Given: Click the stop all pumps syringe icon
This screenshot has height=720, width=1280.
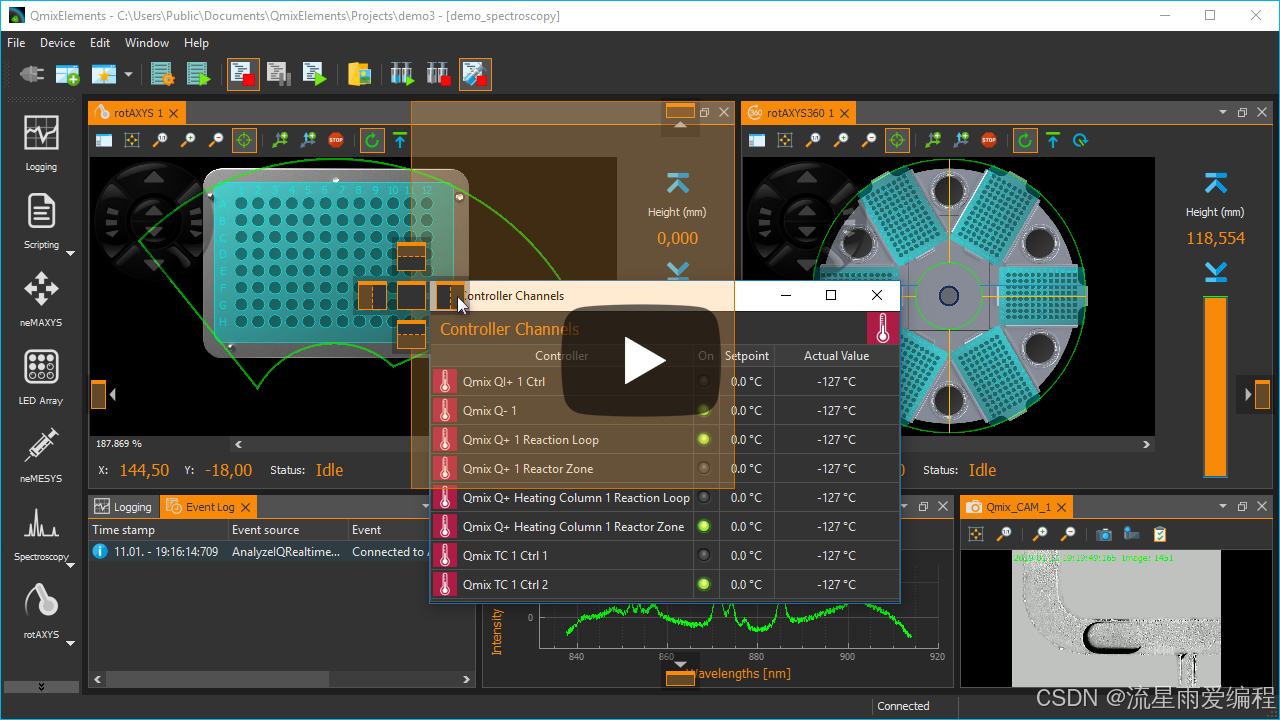Looking at the screenshot, I should [x=438, y=75].
